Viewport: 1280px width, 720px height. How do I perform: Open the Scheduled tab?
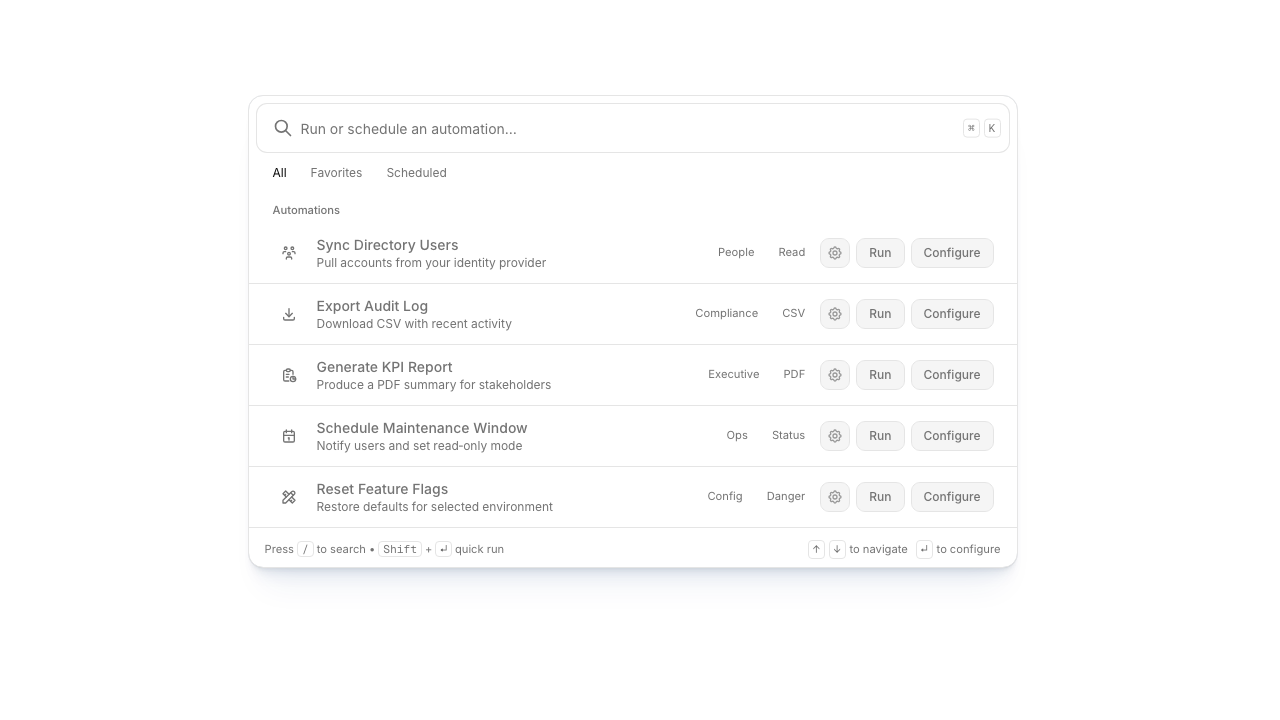point(416,172)
